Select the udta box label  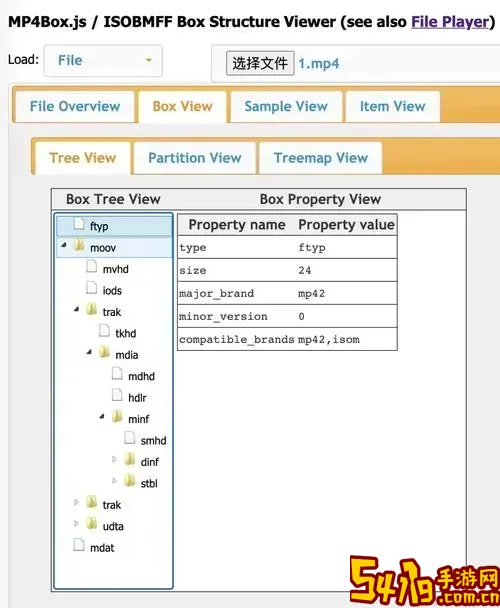[113, 527]
